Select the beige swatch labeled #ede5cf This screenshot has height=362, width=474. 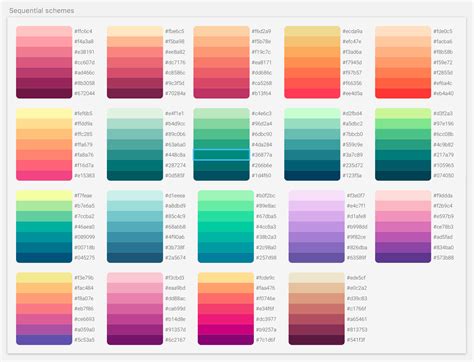[x=317, y=278]
